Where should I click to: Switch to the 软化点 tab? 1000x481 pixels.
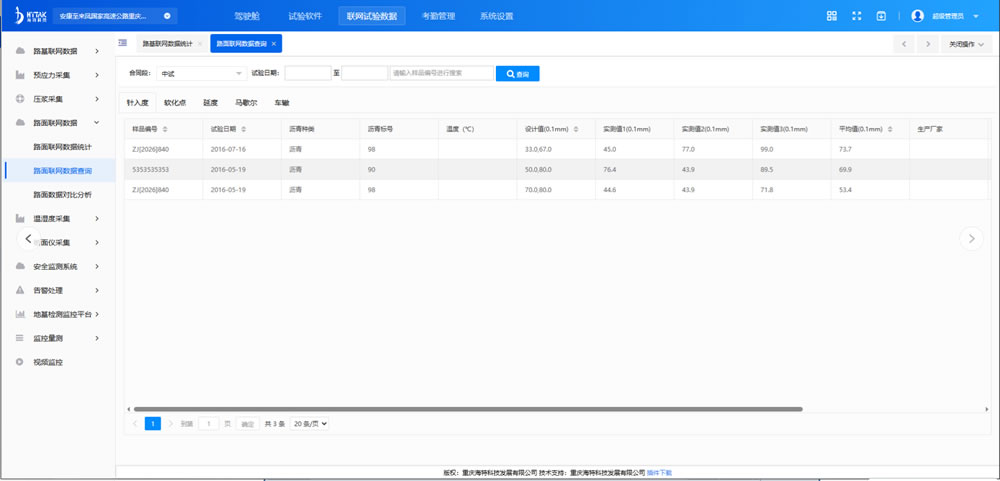pos(175,102)
